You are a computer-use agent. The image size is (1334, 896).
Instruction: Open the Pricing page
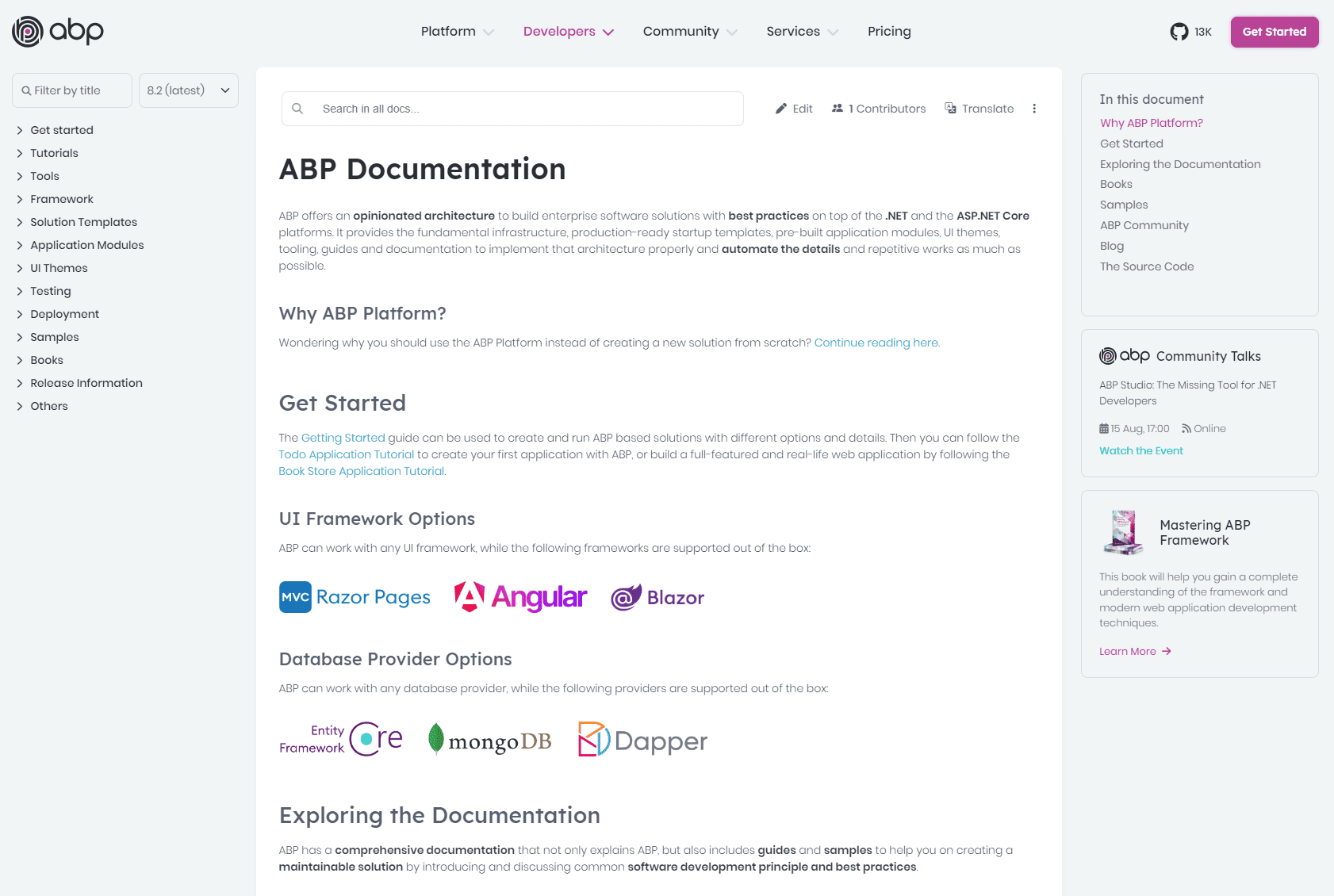[x=889, y=31]
